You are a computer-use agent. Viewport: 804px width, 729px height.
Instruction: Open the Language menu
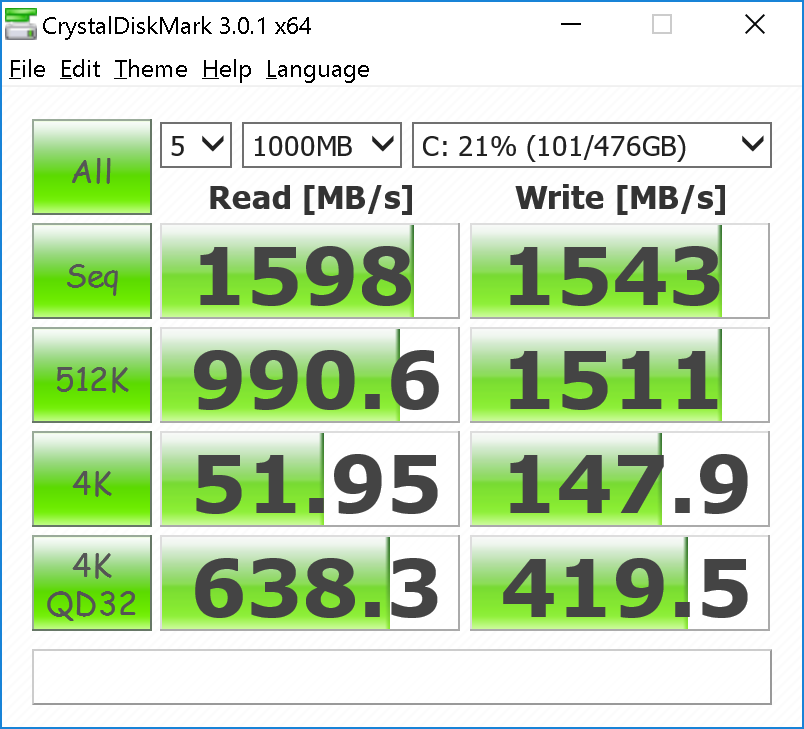click(317, 70)
